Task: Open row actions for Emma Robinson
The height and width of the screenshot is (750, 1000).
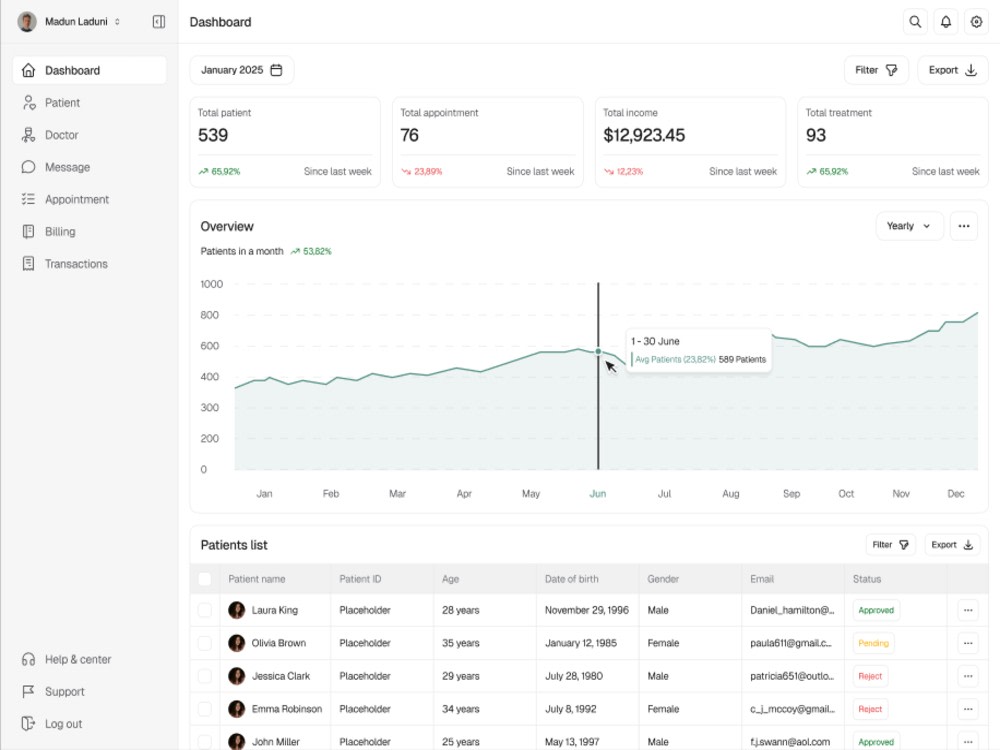Action: [x=967, y=709]
